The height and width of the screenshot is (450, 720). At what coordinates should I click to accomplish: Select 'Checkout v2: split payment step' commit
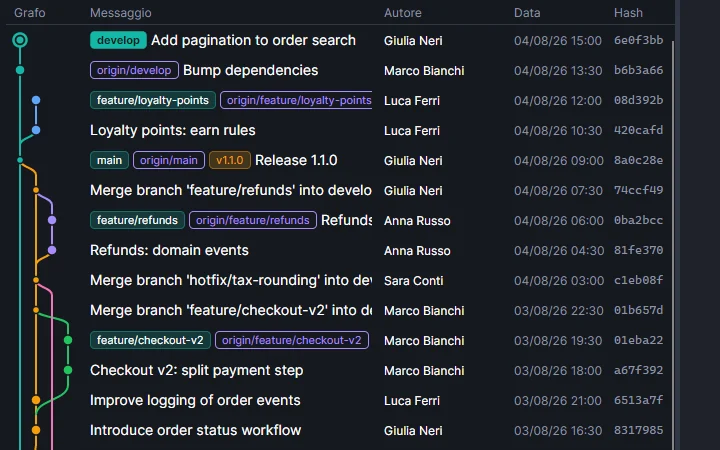pos(197,370)
